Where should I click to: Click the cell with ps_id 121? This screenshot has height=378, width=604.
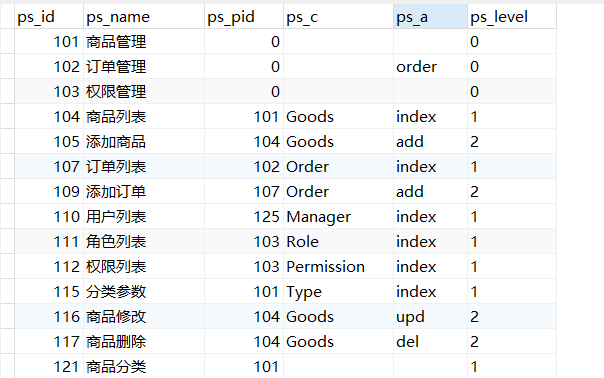point(49,366)
